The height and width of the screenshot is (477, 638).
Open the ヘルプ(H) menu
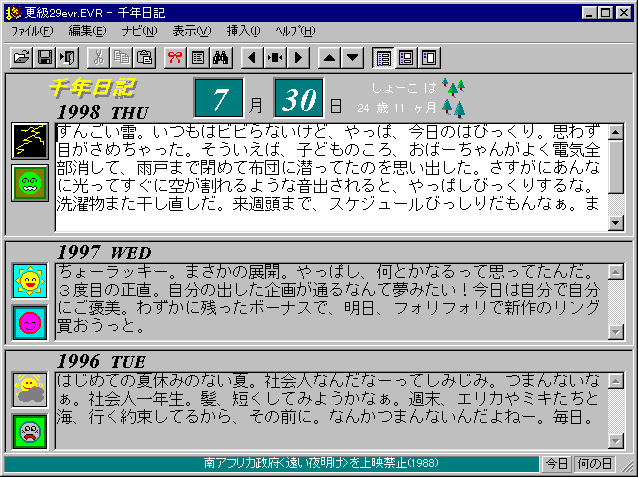pyautogui.click(x=295, y=31)
